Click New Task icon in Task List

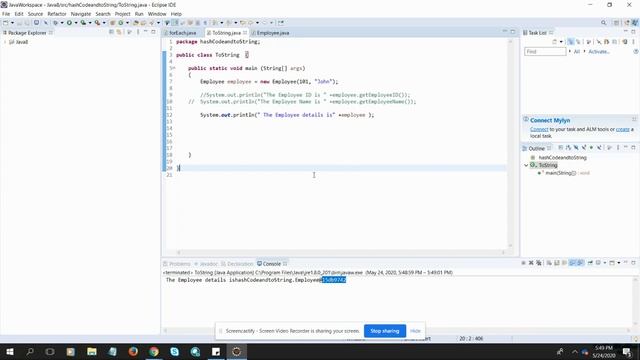pos(554,42)
